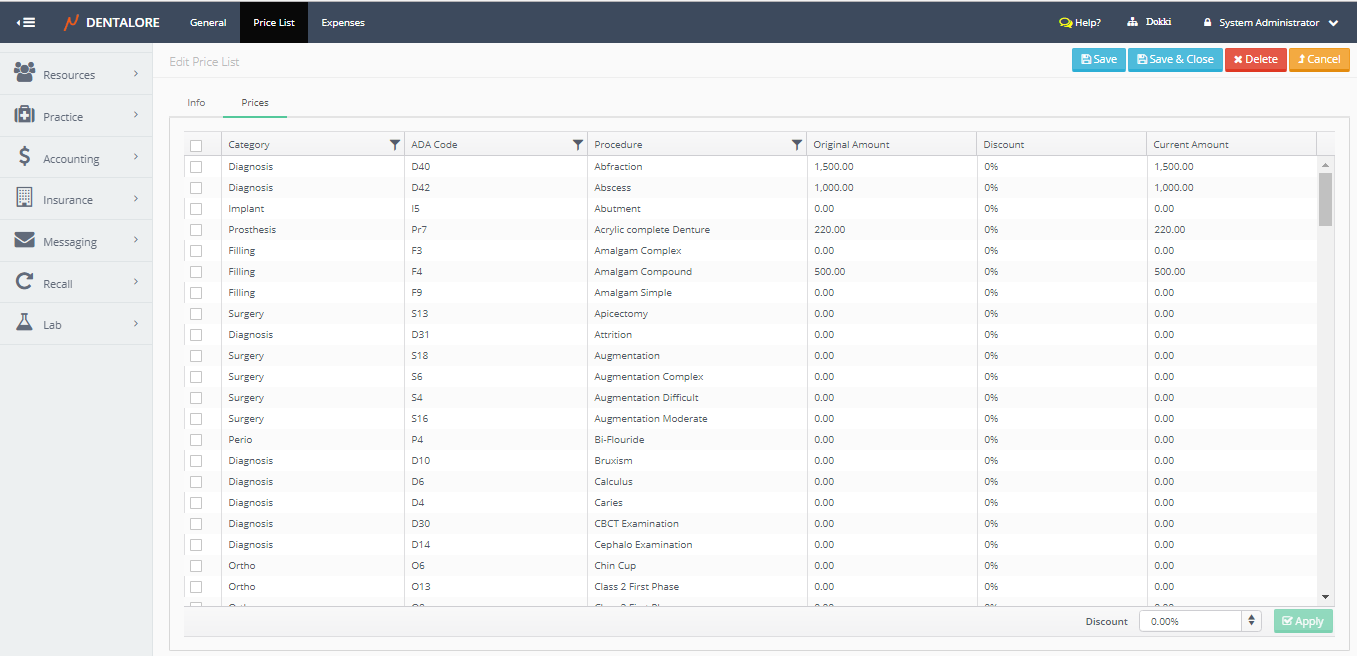Open the Category column filter funnel
The image size is (1357, 656).
[x=395, y=145]
